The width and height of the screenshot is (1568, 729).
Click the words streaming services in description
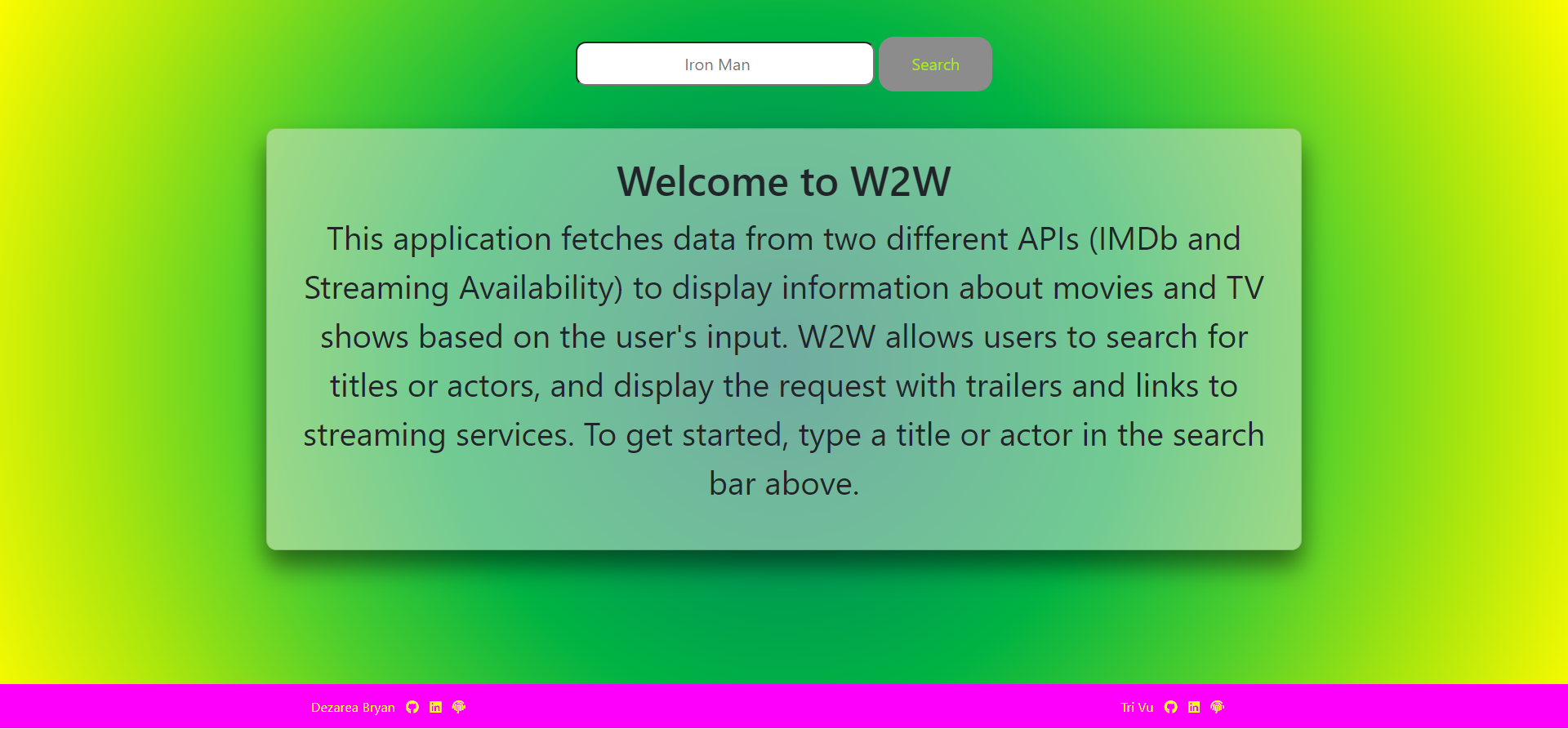point(438,435)
